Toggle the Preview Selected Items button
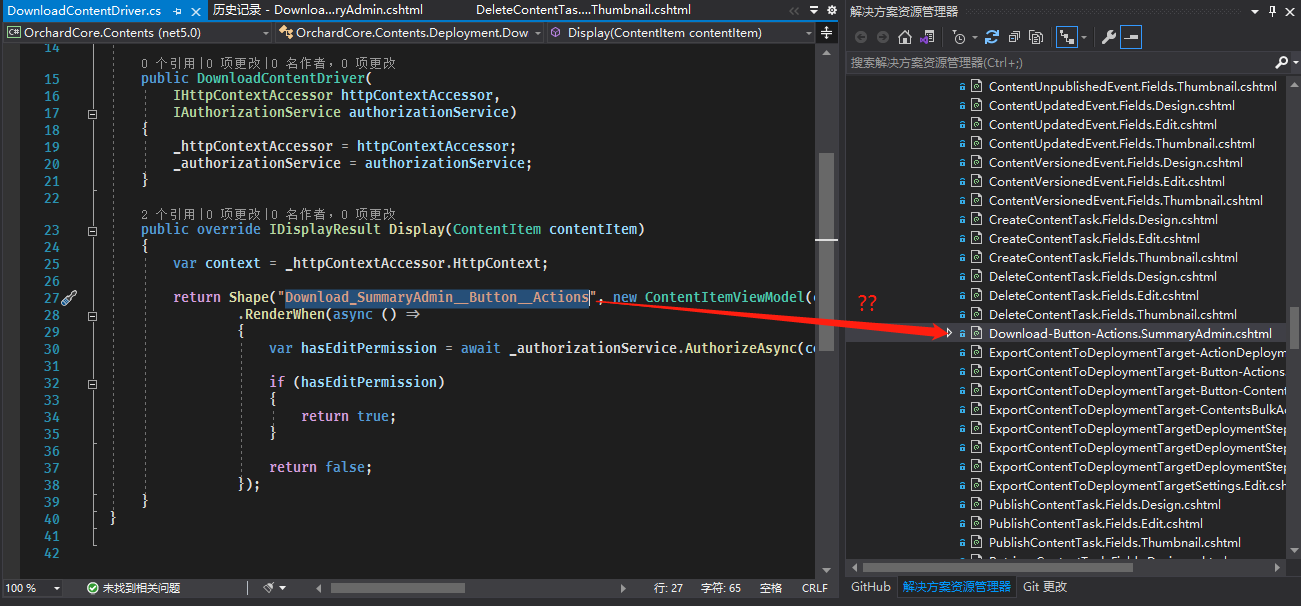Image resolution: width=1301 pixels, height=606 pixels. 1131,37
